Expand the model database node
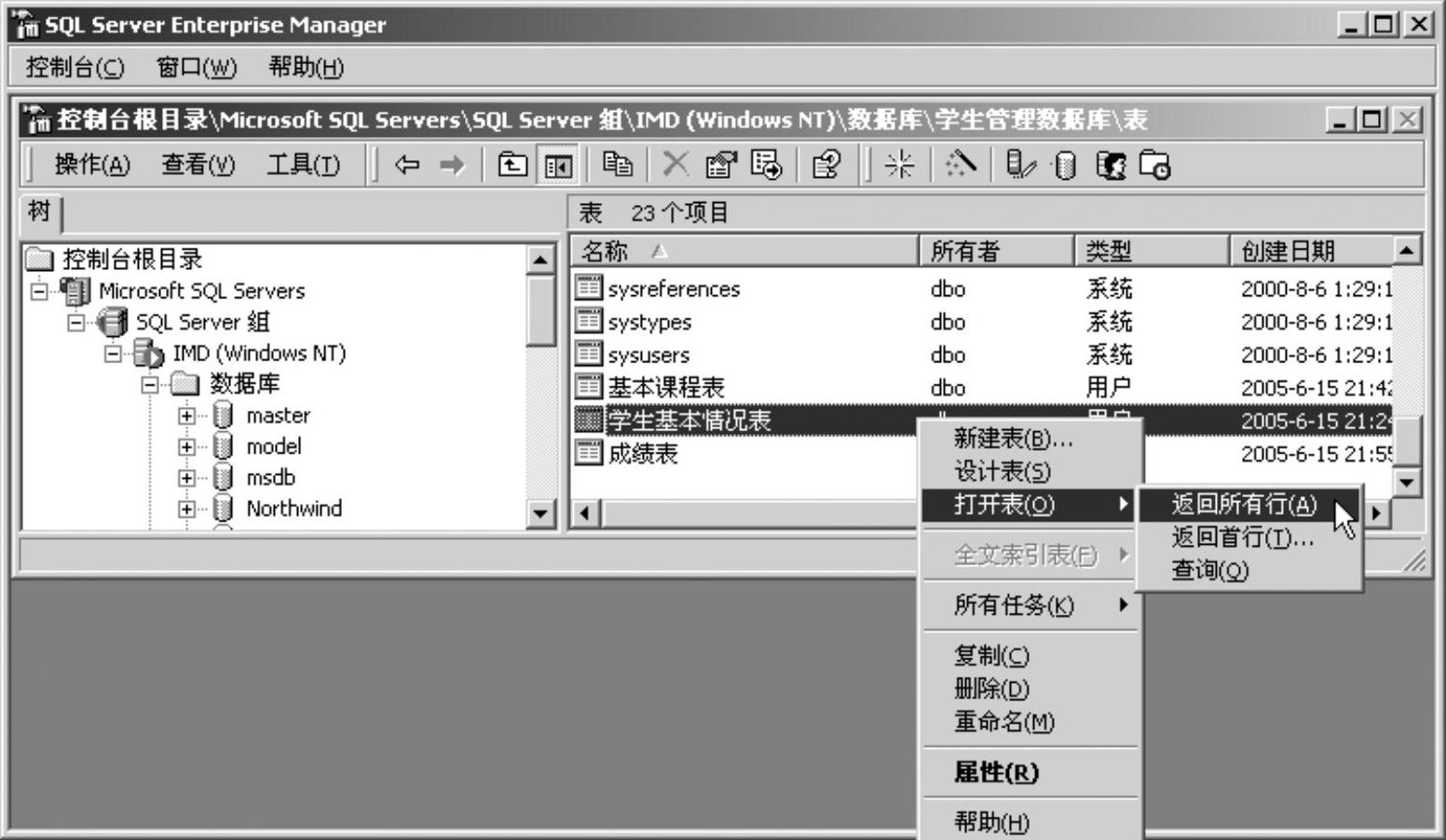 (x=187, y=447)
